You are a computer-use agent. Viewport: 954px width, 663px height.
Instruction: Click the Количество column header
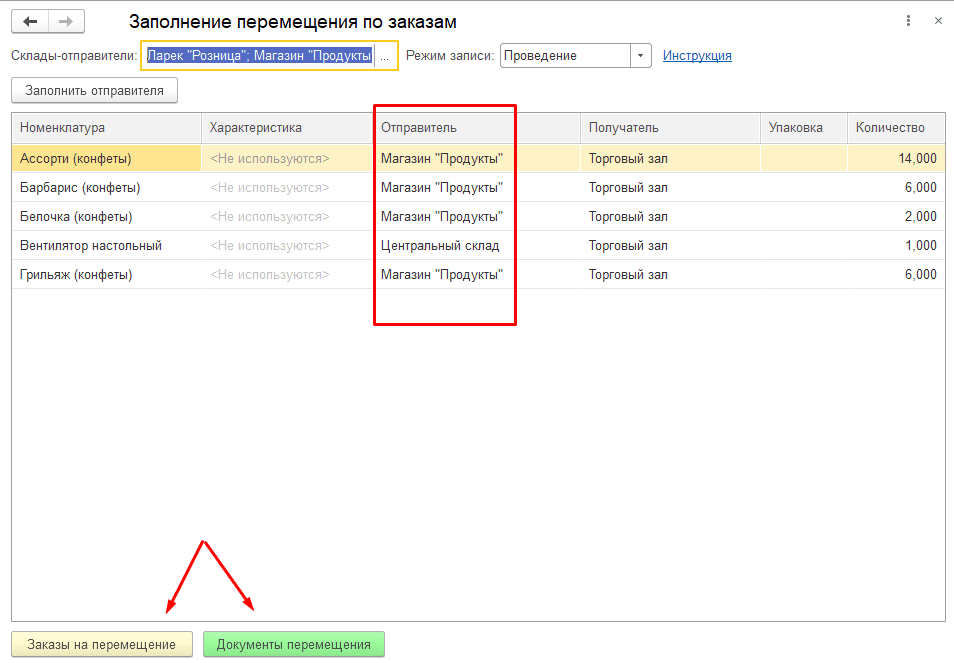tap(896, 128)
